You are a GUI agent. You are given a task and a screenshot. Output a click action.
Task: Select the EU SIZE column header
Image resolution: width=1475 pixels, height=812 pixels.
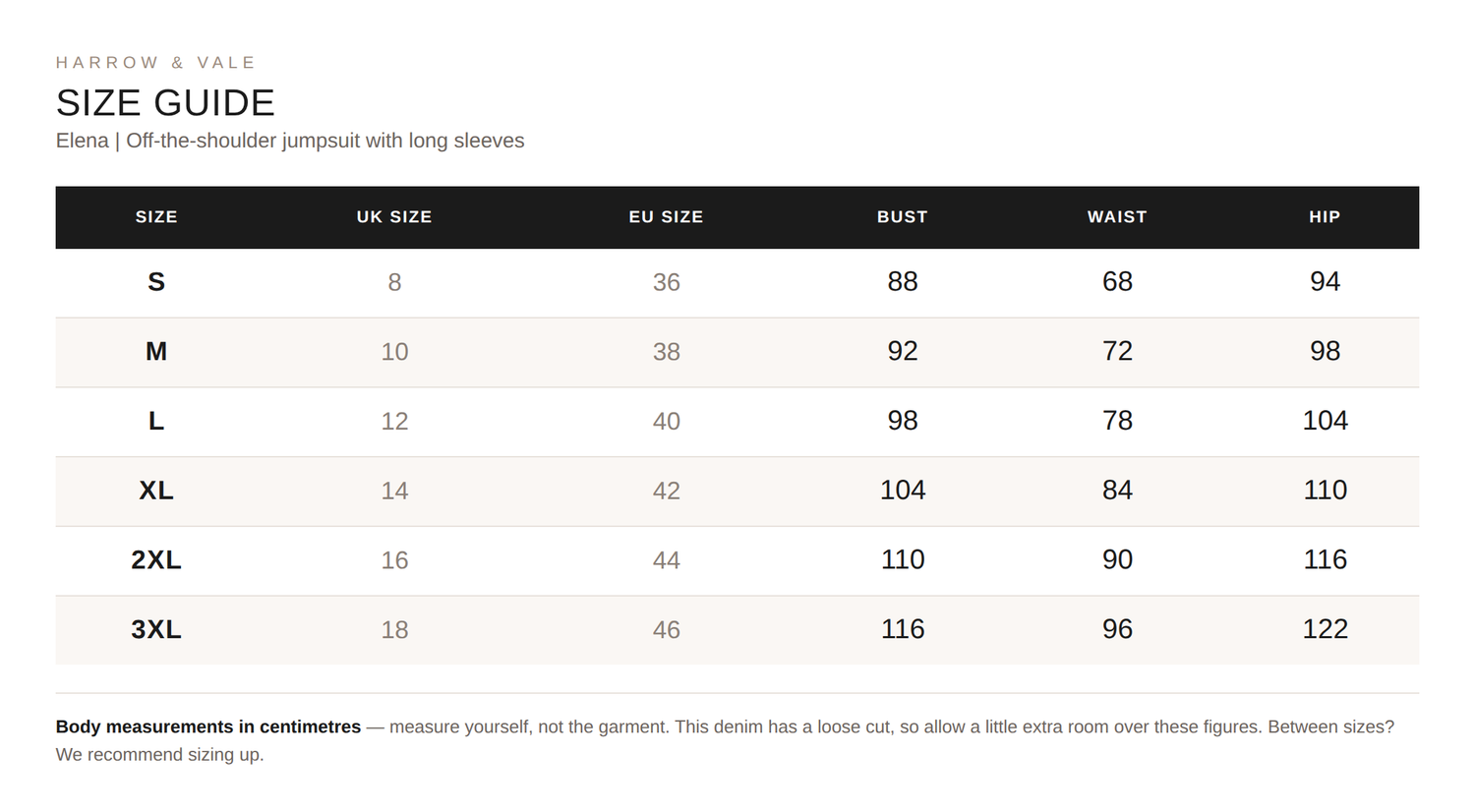666,217
